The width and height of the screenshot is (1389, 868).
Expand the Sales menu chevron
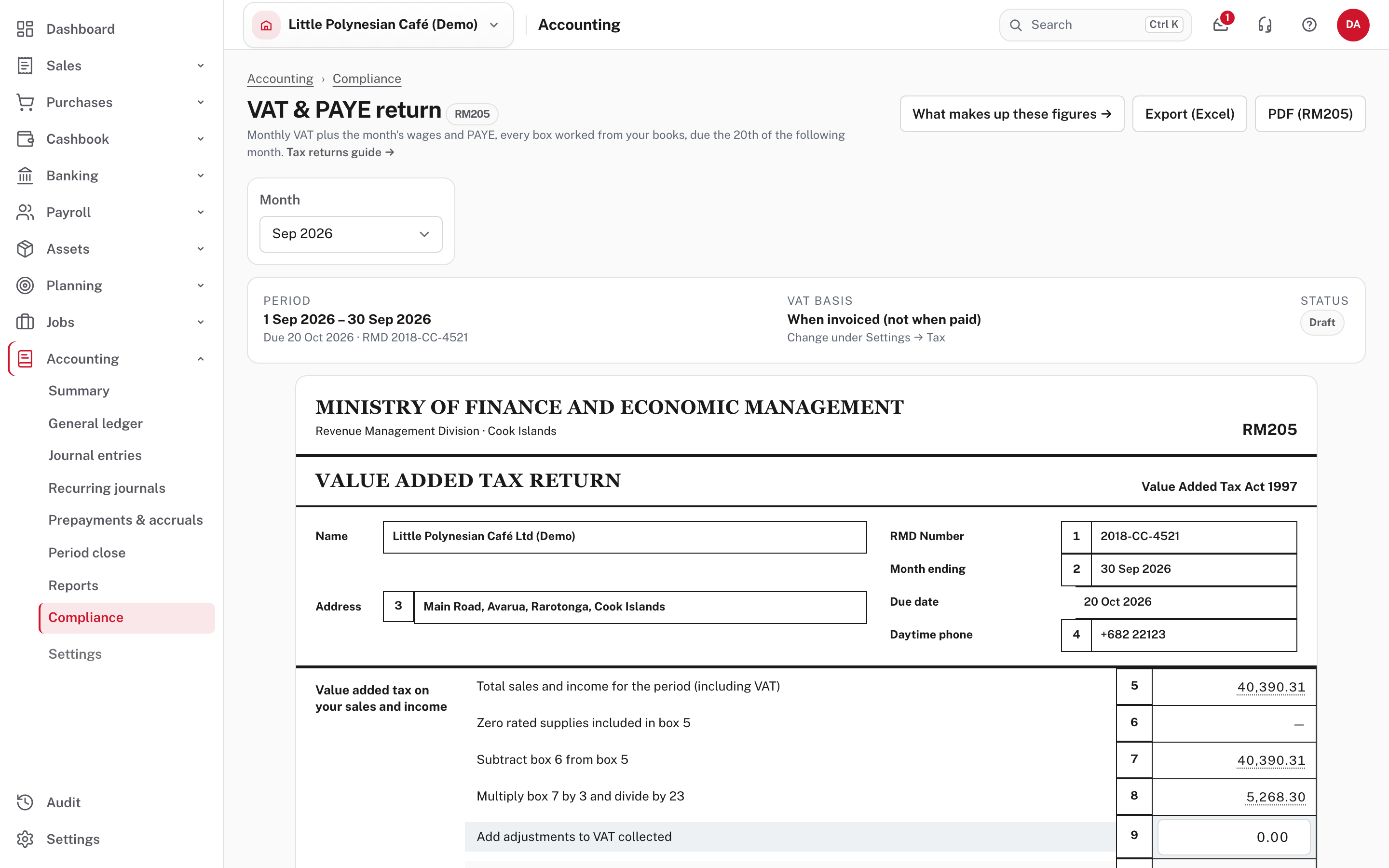click(x=201, y=66)
